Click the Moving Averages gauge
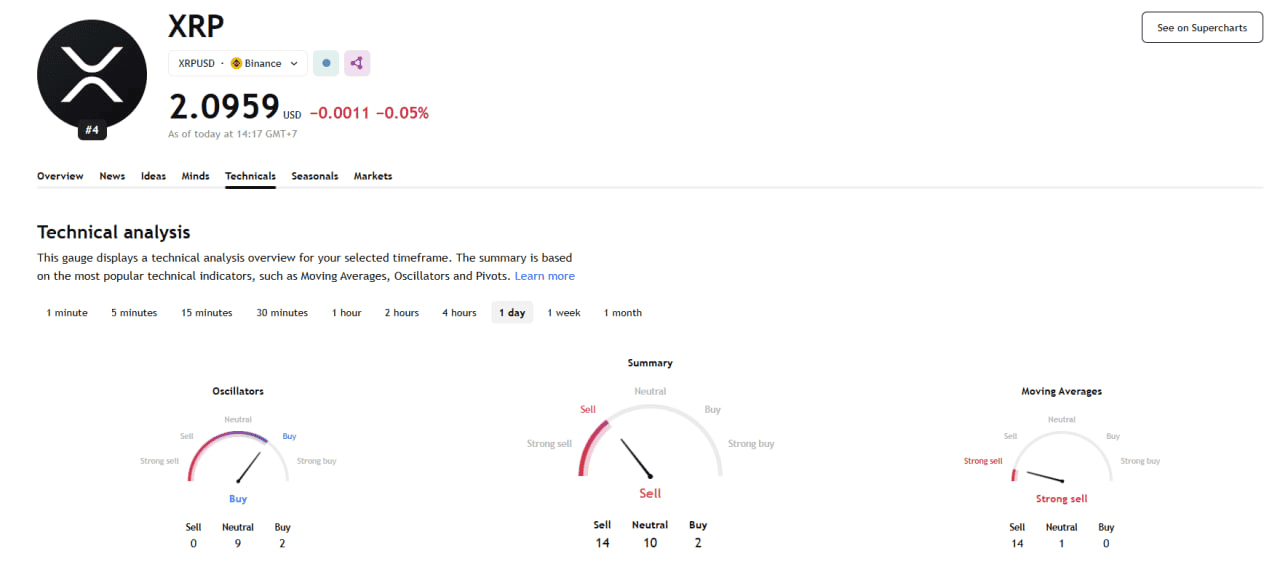This screenshot has width=1280, height=572. [1061, 460]
